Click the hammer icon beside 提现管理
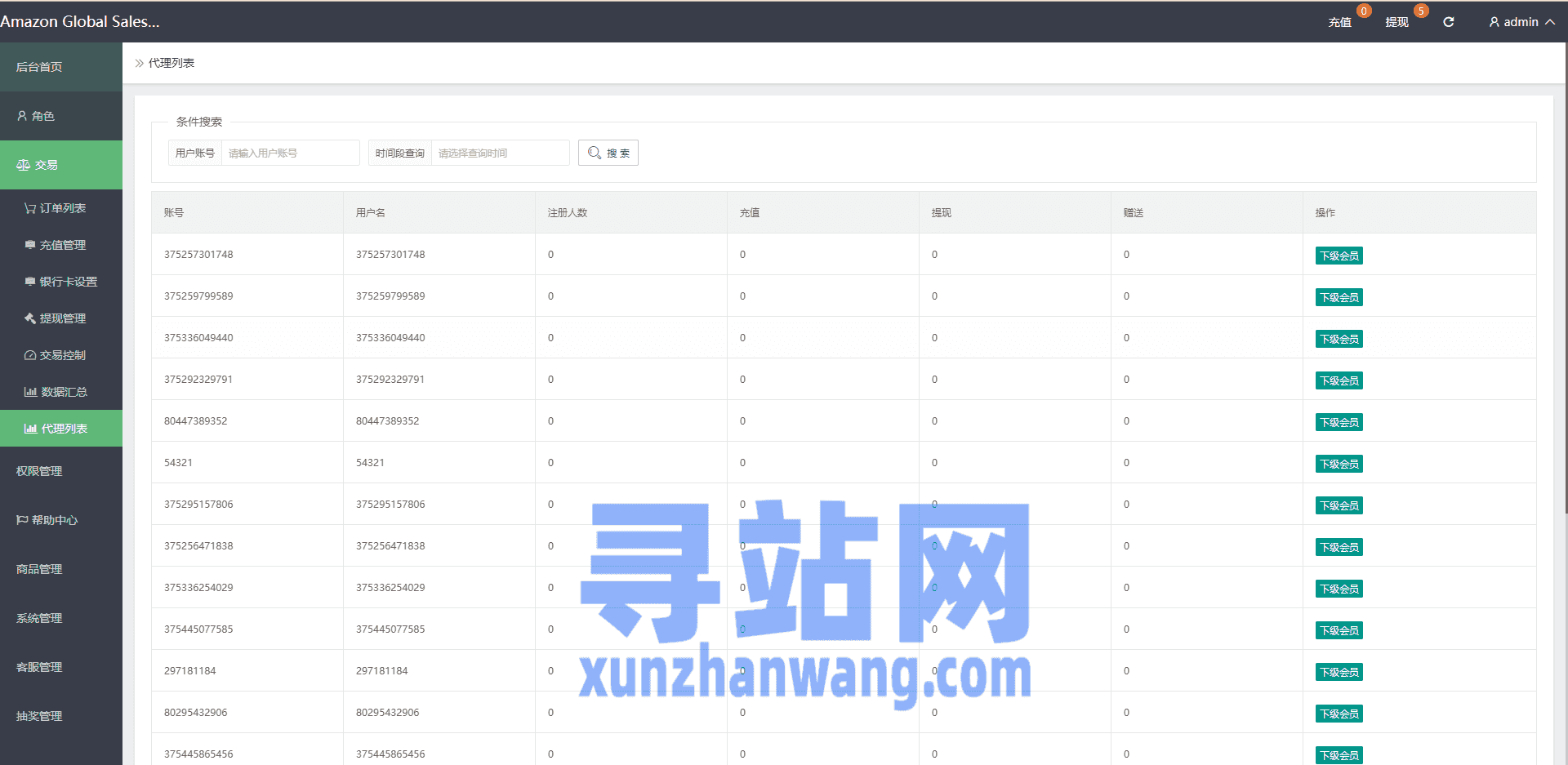The image size is (1568, 765). 30,318
